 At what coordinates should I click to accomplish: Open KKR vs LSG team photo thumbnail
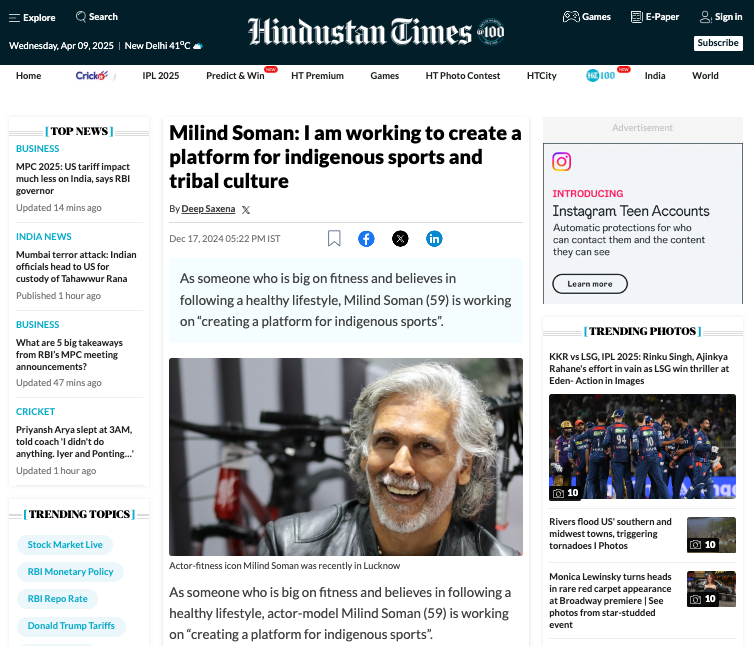pos(642,446)
